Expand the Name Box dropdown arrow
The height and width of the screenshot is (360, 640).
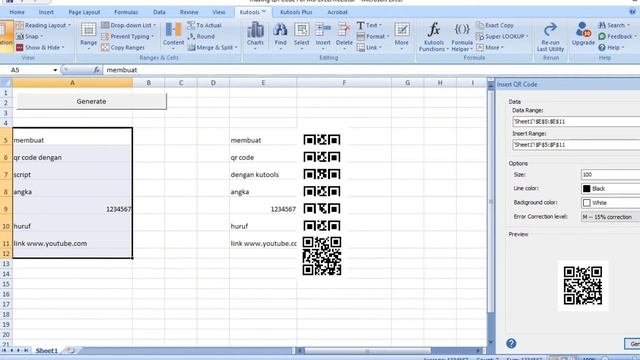click(x=55, y=70)
